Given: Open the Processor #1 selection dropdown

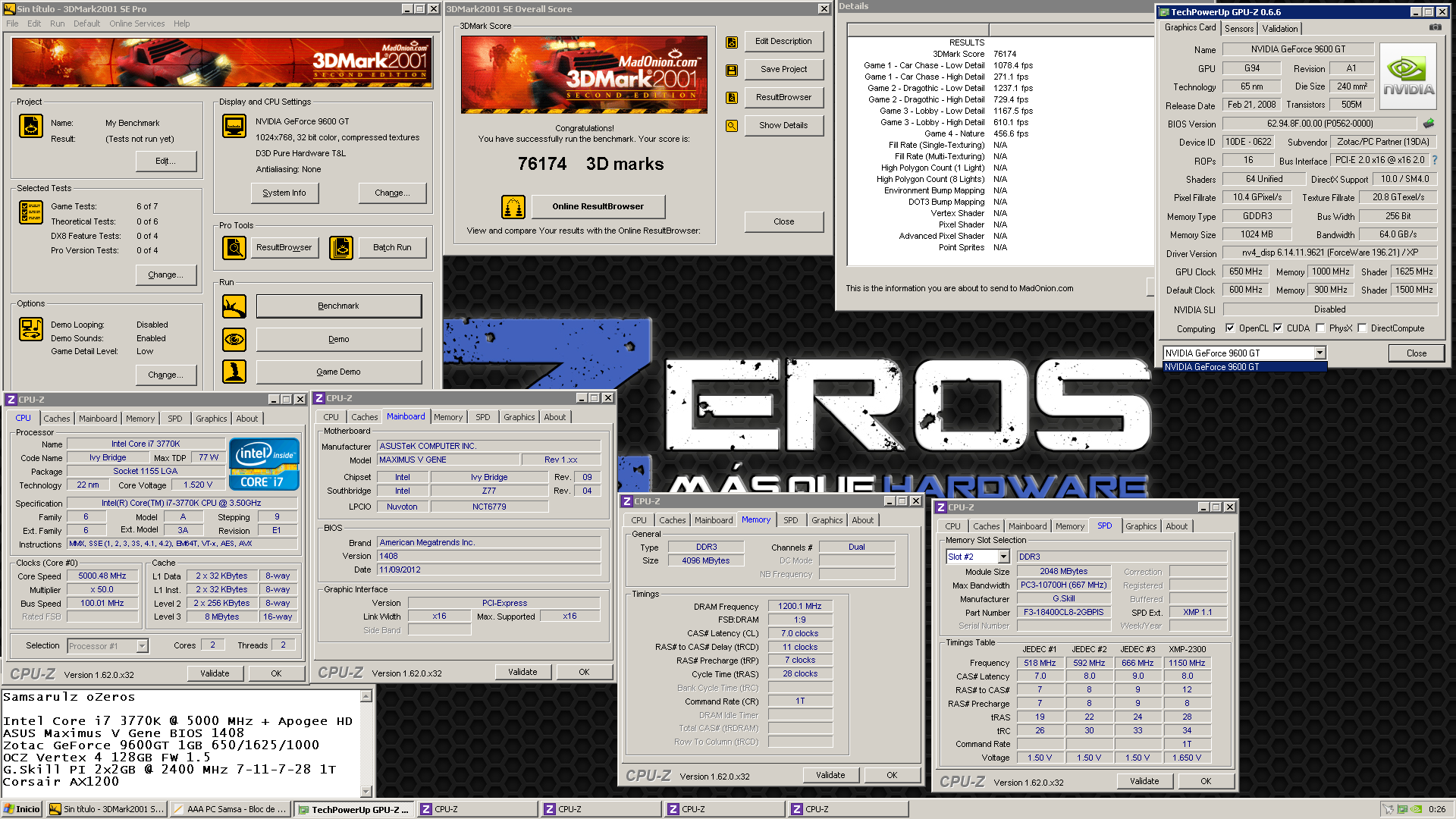Looking at the screenshot, I should click(142, 646).
